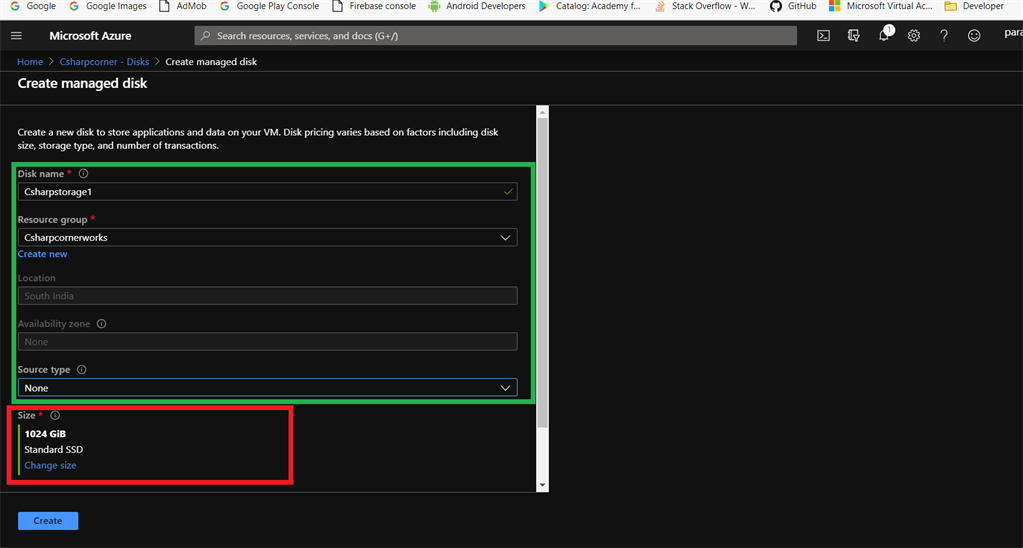Click the form scrollbar up arrow
1023x548 pixels.
542,112
